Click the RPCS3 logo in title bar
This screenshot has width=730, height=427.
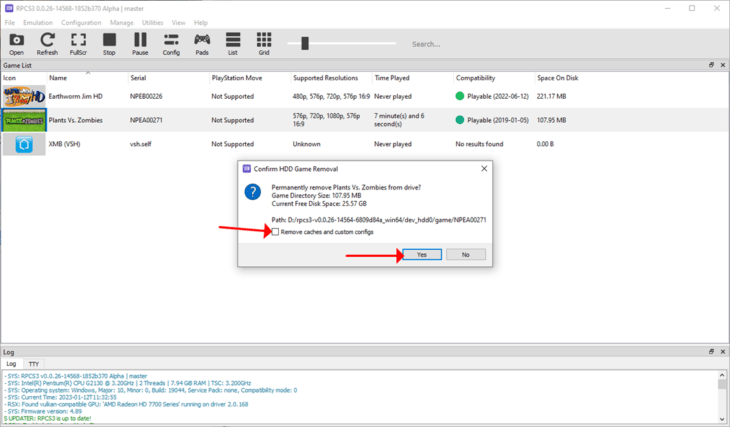coord(9,8)
